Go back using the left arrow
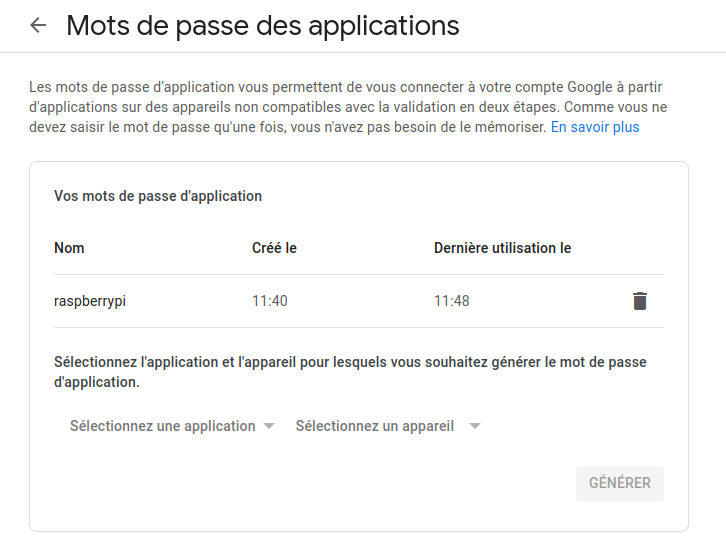 tap(39, 26)
